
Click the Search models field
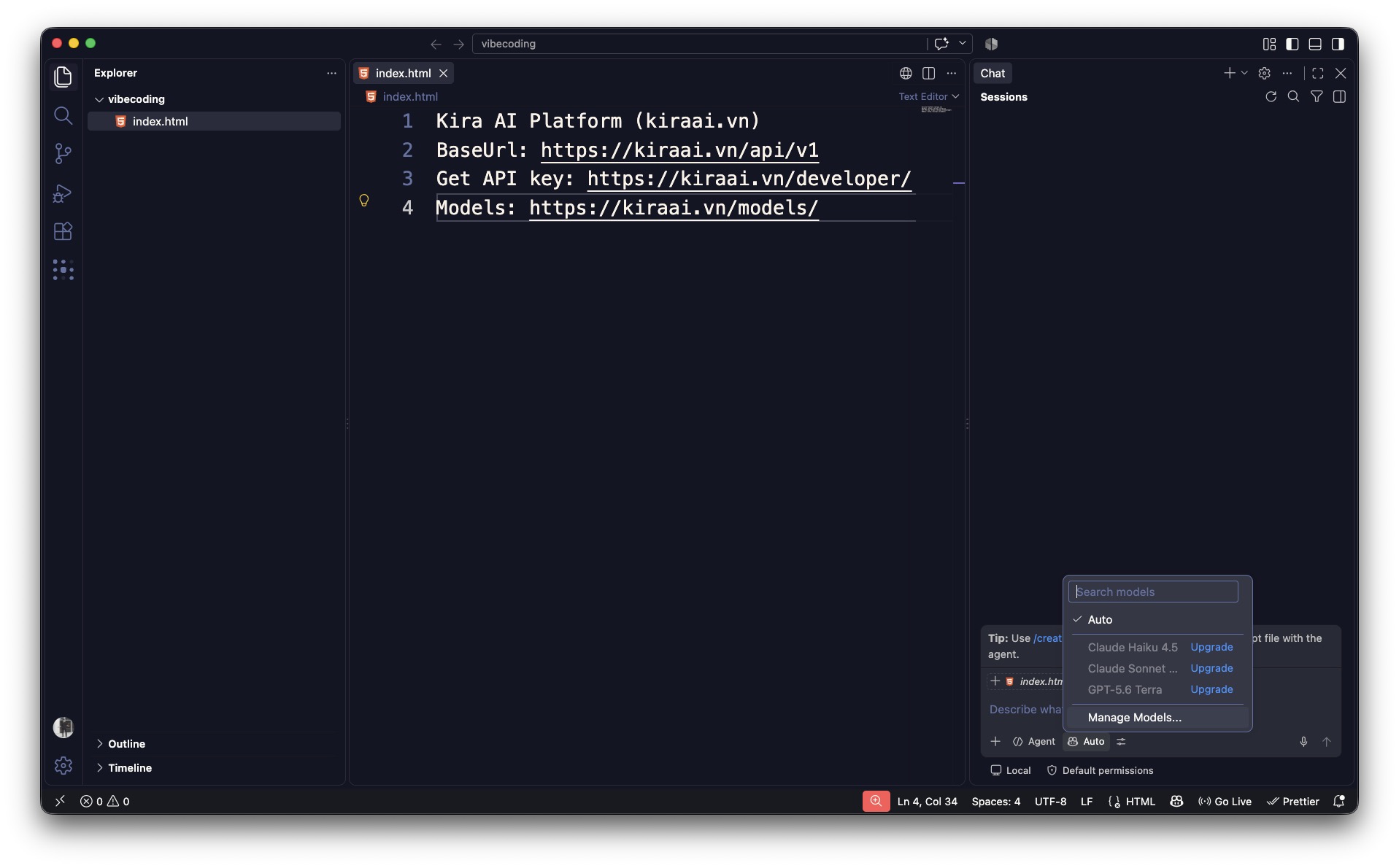click(1153, 592)
